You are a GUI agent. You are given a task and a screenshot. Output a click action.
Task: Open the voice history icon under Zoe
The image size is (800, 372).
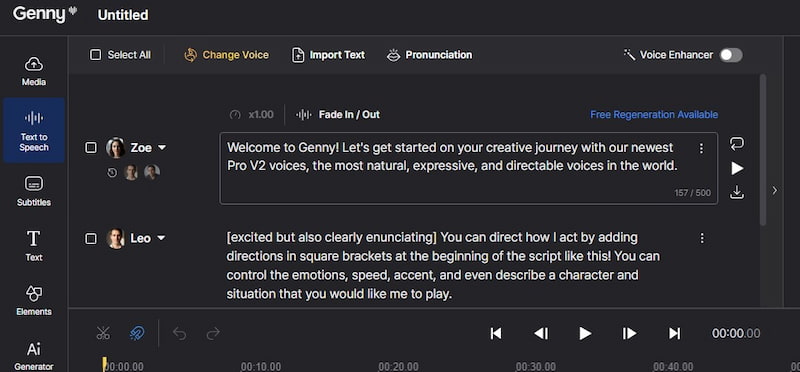112,172
